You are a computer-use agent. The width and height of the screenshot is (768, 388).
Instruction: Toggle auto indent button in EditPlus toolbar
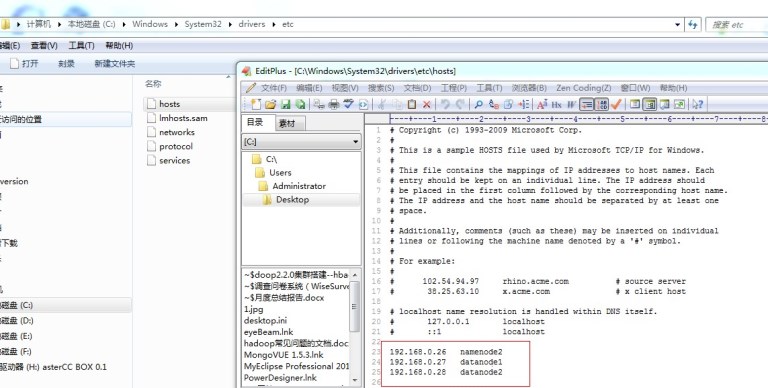coord(587,104)
